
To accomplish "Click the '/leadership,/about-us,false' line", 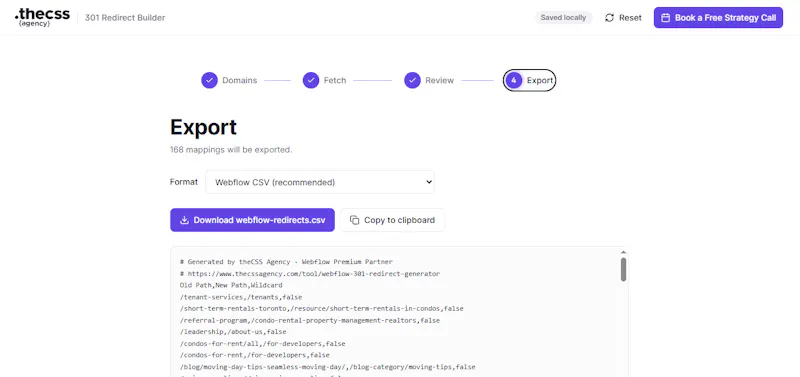I will pos(233,332).
